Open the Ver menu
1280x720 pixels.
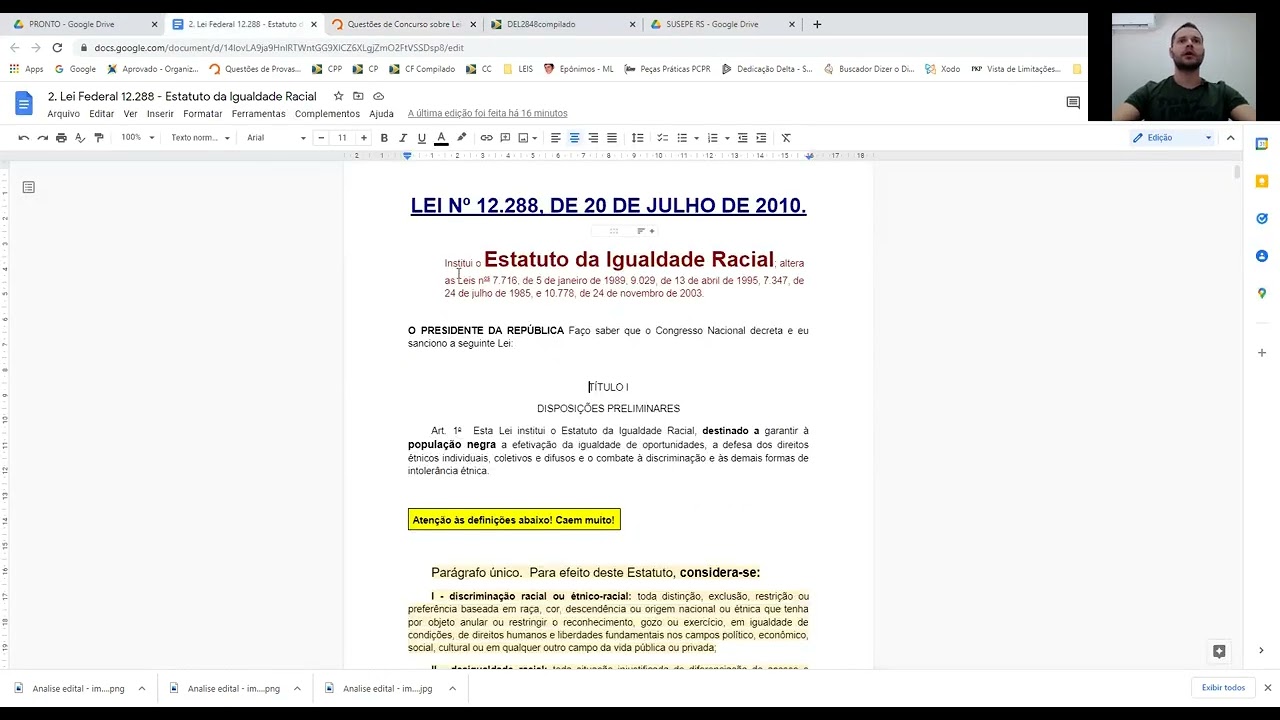(131, 114)
